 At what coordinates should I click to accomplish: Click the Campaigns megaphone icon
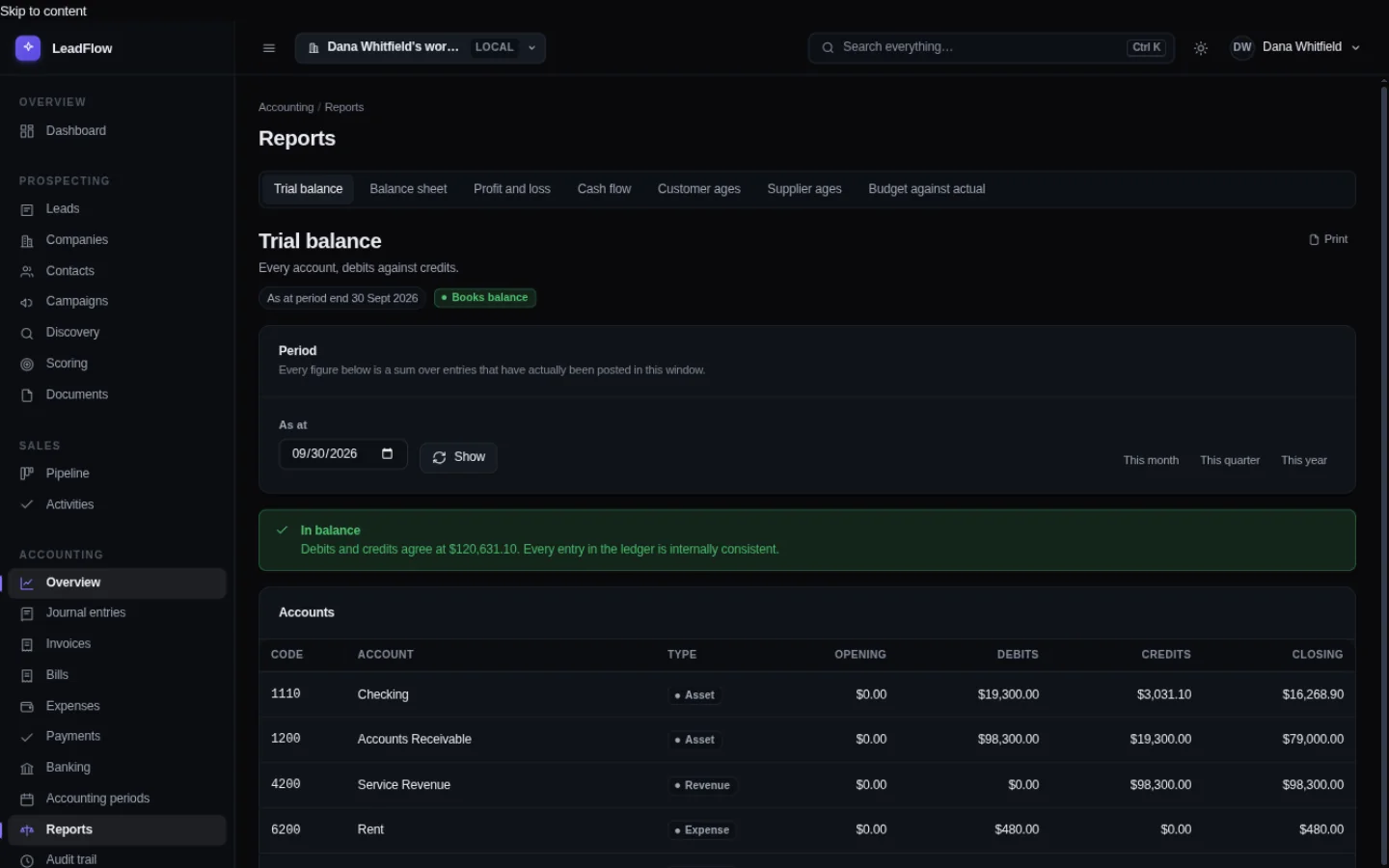27,302
